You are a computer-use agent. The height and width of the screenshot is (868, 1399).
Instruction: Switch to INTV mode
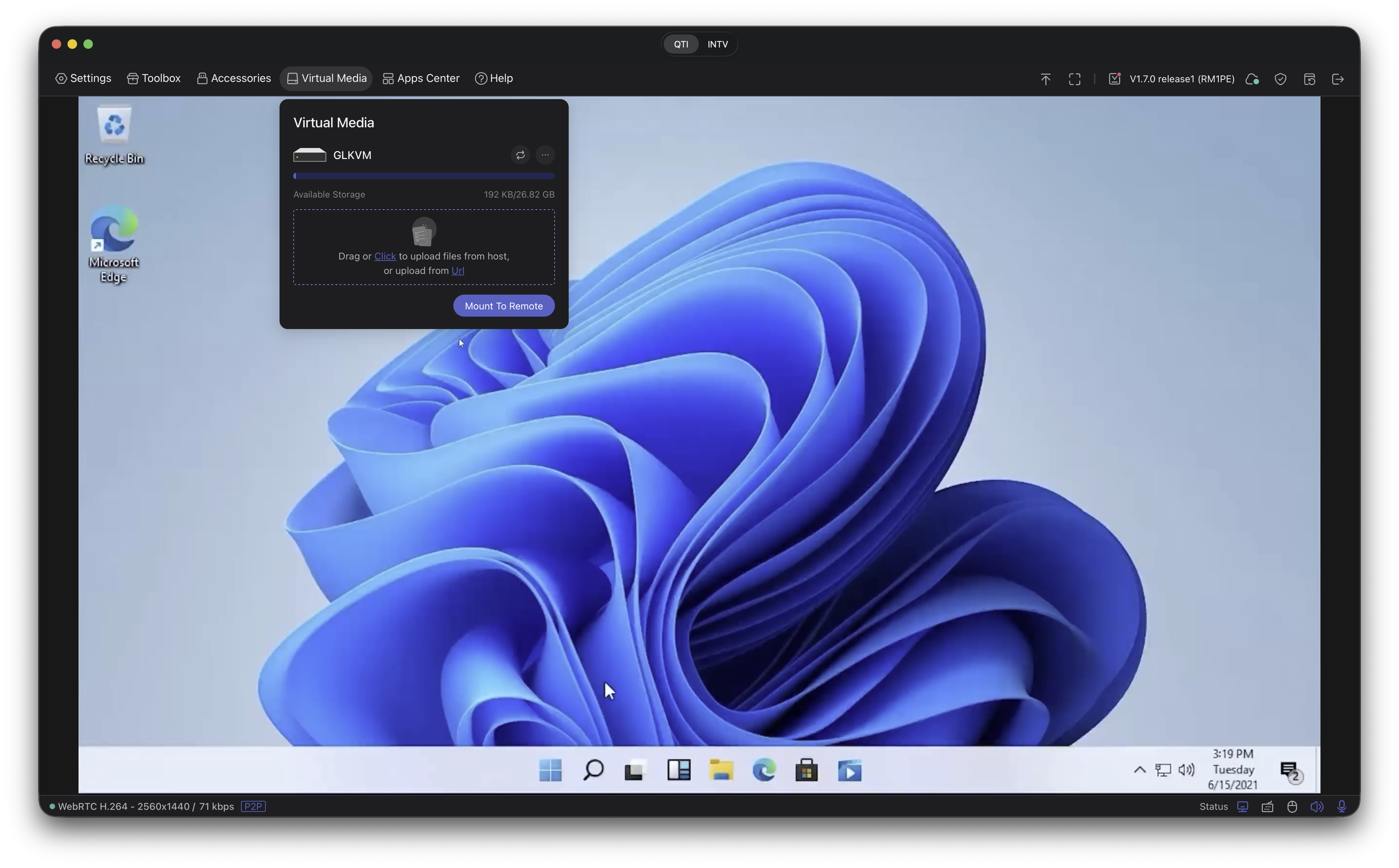pyautogui.click(x=718, y=44)
